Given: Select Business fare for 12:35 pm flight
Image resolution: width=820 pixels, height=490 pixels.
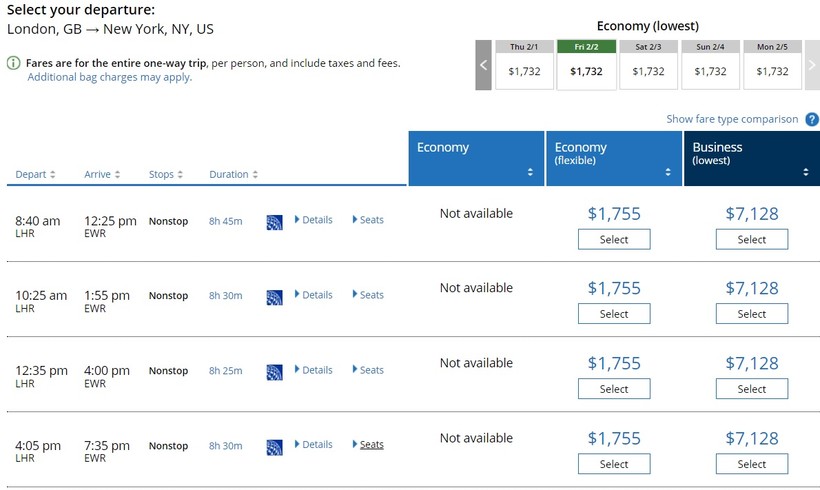Looking at the screenshot, I should (x=752, y=390).
